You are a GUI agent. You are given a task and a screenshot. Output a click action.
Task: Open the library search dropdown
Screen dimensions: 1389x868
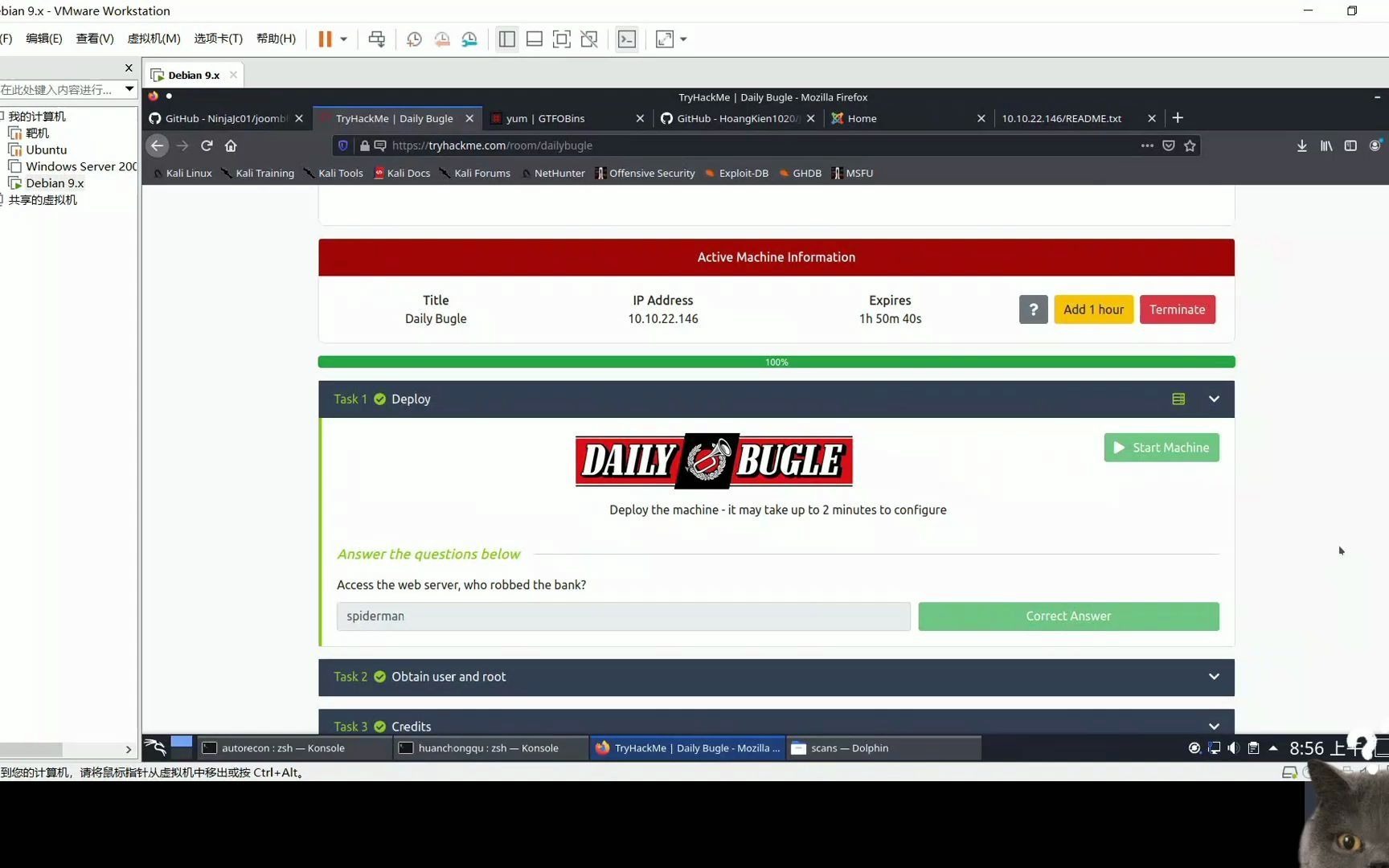tap(129, 89)
